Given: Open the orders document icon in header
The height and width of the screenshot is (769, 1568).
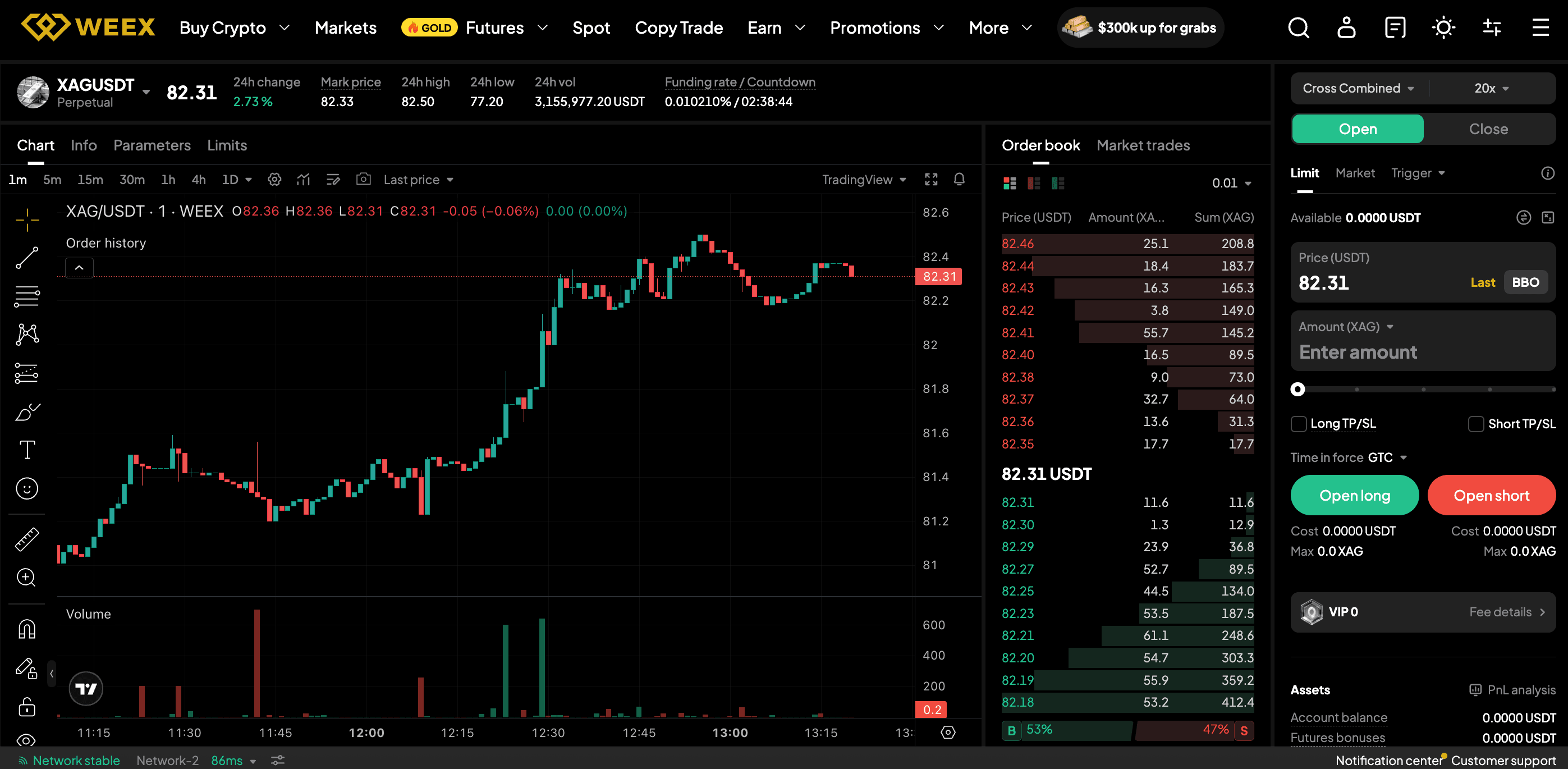Looking at the screenshot, I should tap(1395, 28).
